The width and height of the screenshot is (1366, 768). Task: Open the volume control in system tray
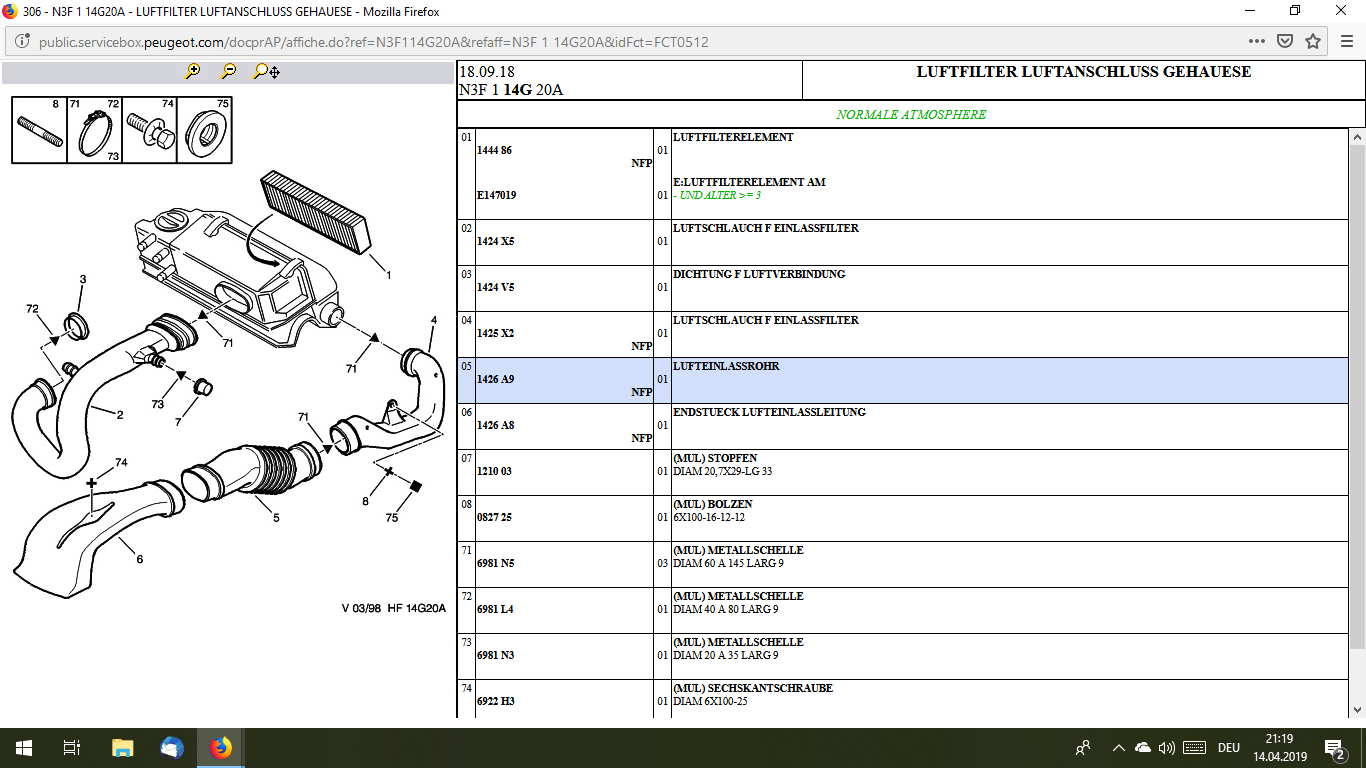click(1166, 748)
